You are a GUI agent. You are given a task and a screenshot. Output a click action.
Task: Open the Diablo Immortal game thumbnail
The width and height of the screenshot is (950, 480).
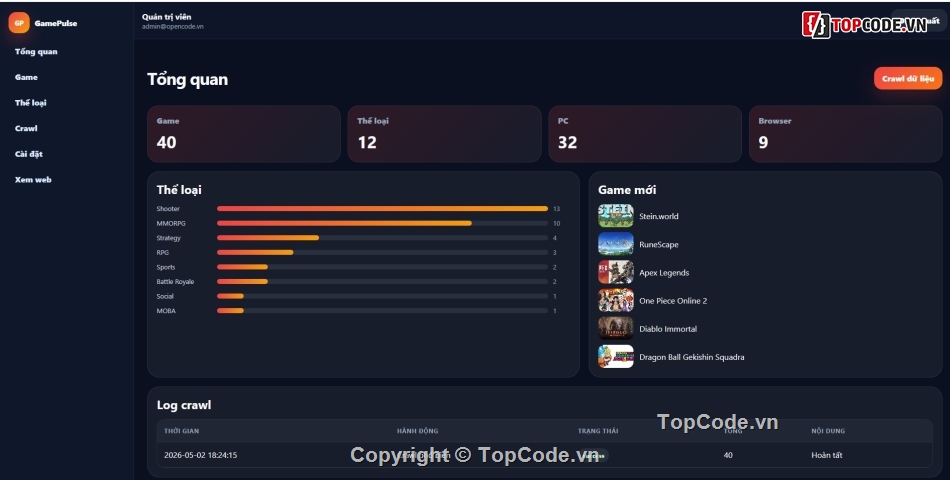616,328
